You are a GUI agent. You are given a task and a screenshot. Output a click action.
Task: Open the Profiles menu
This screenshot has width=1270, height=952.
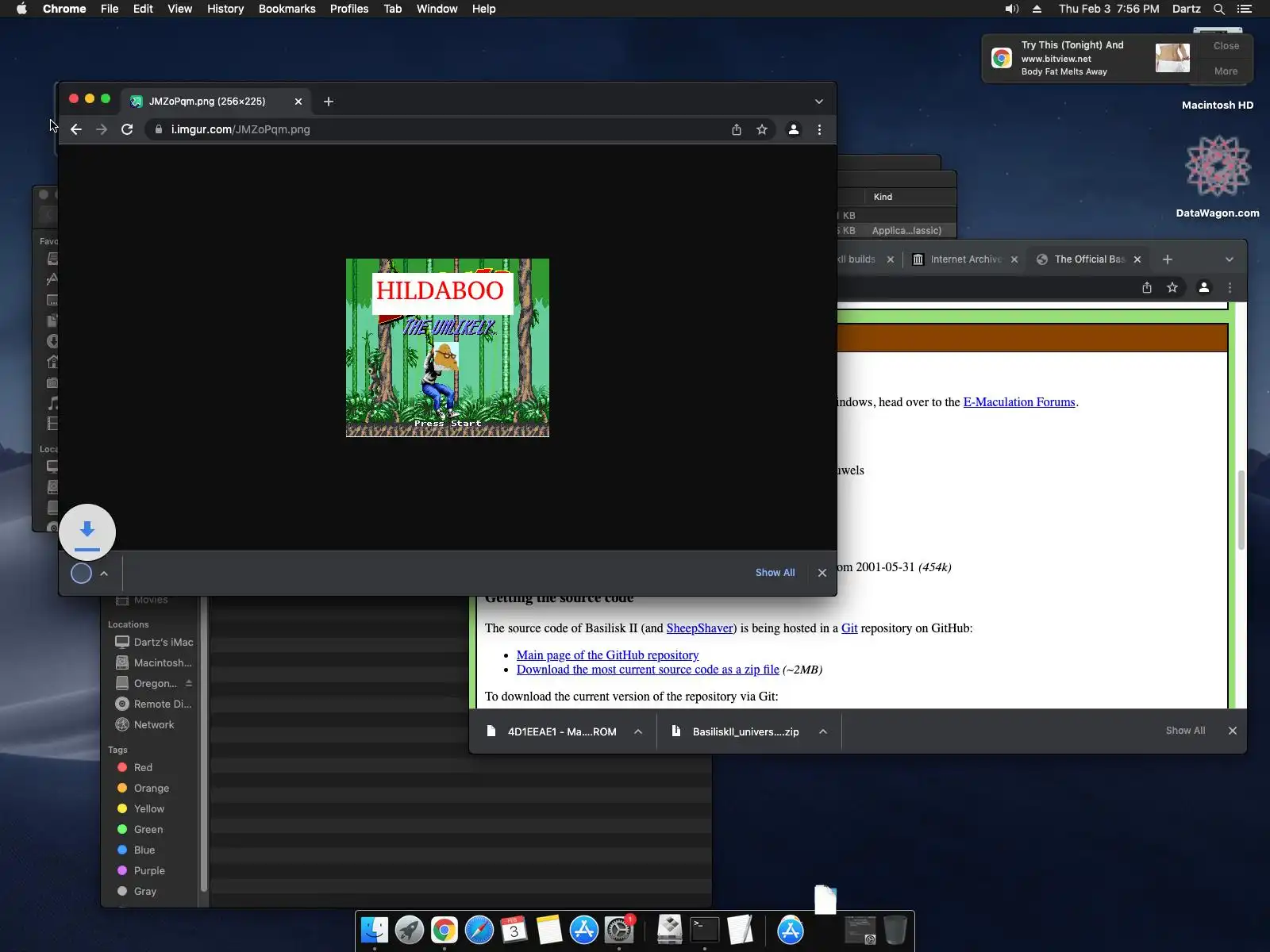349,9
